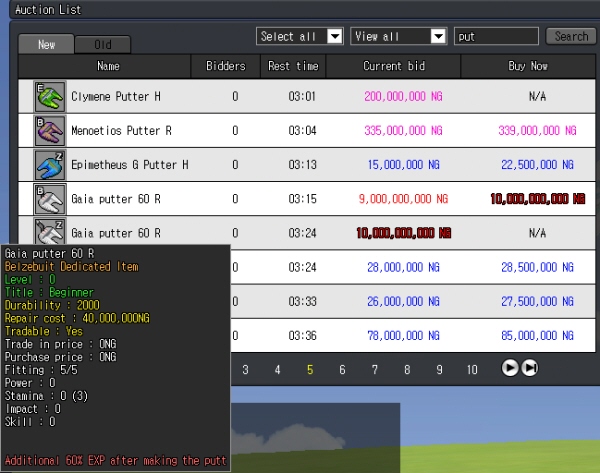Click the 10,000,000,000 NG Buy Now price
The image size is (600, 473).
pos(537,199)
